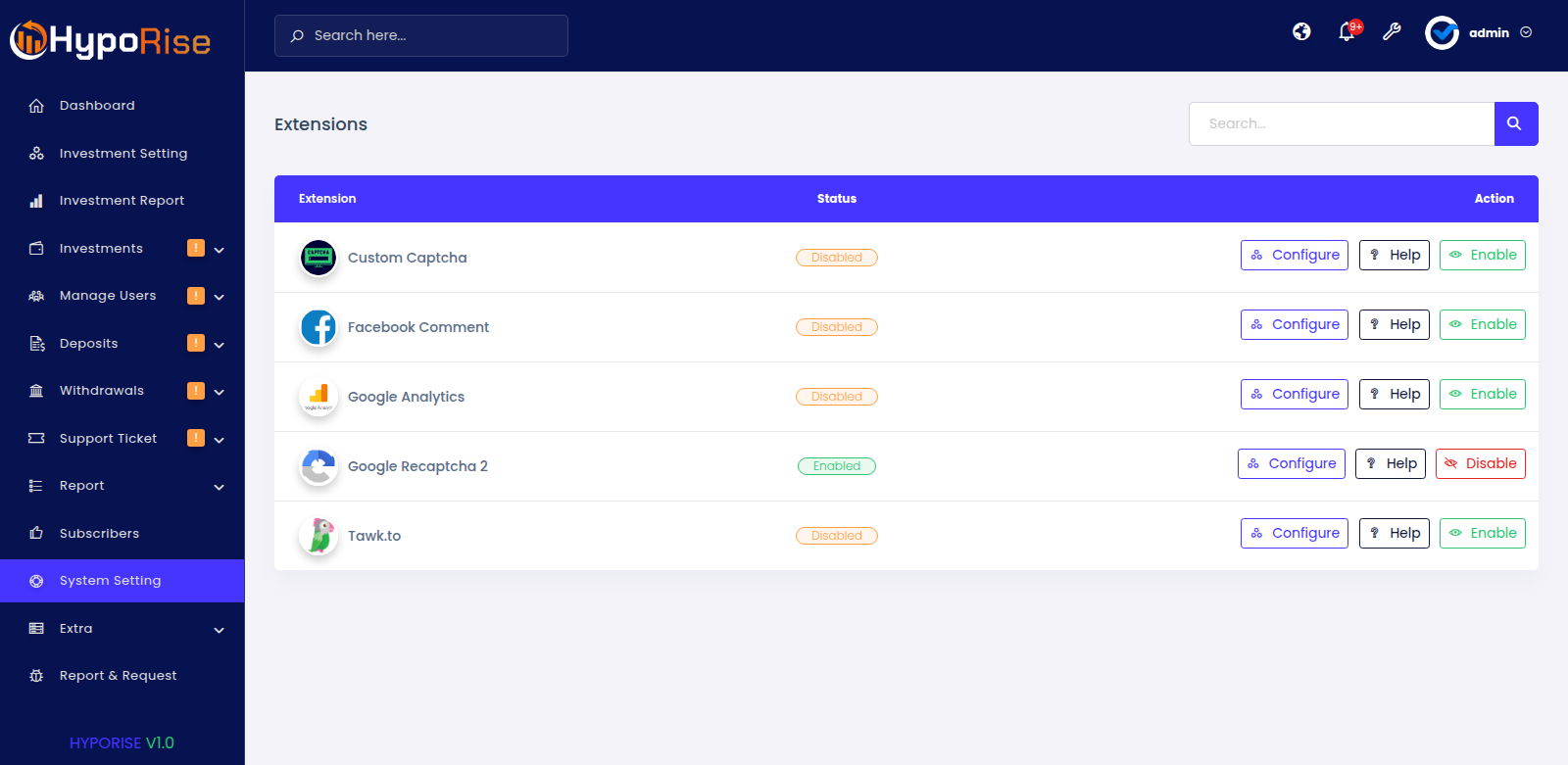
Task: Click the Support Ticket sidebar icon
Action: 36,439
